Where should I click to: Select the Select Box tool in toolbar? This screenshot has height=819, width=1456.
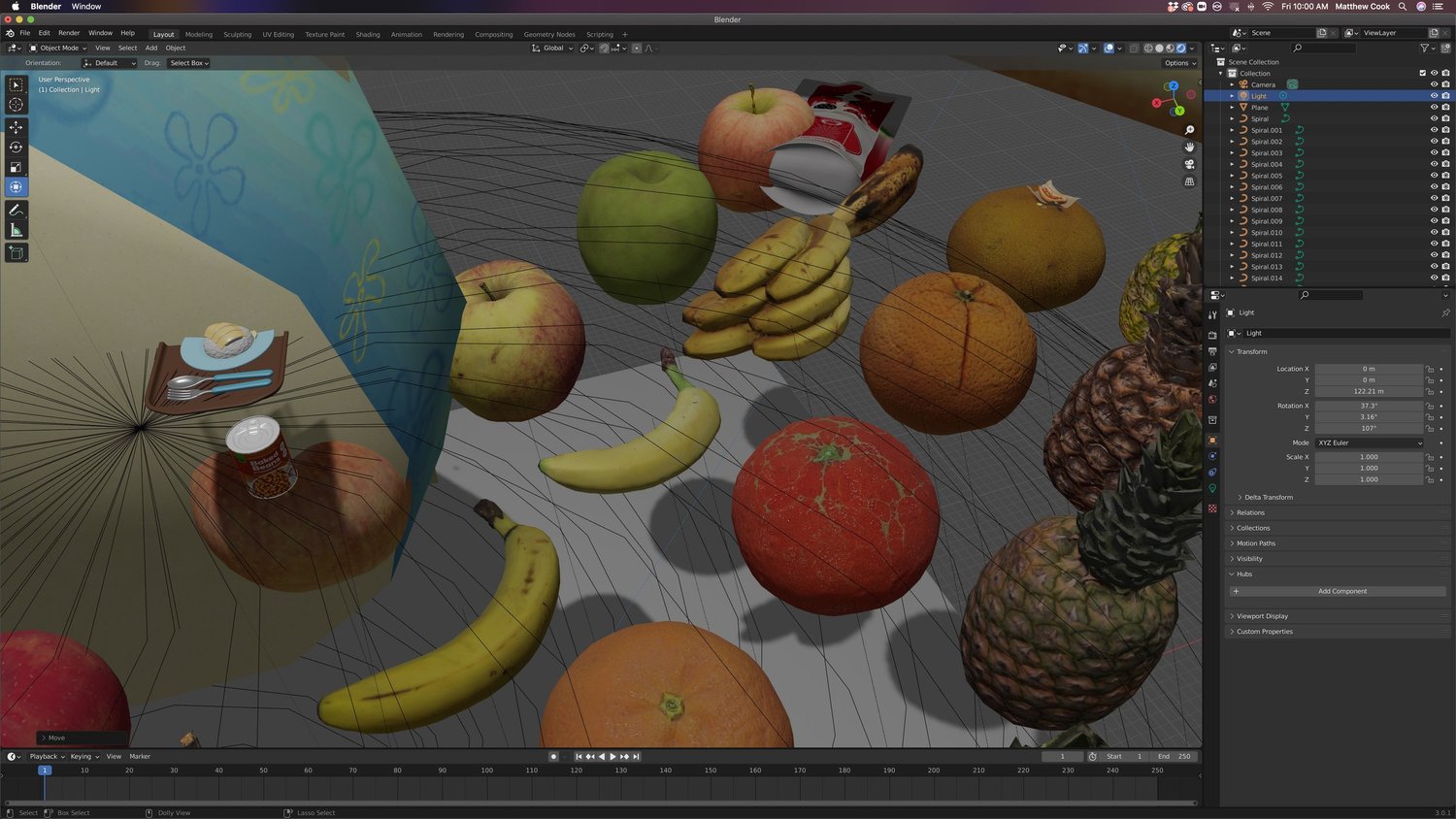17,85
